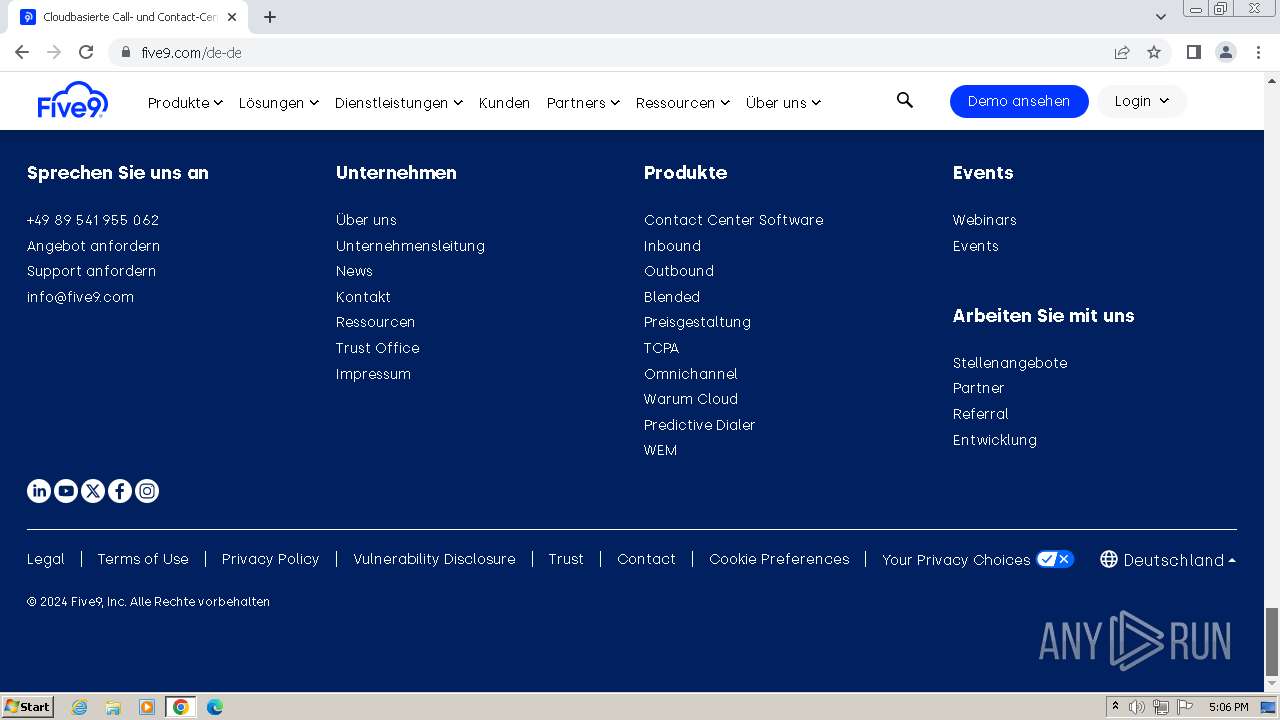Show hidden tray icons arrow
Image resolution: width=1280 pixels, height=720 pixels.
tap(1115, 707)
